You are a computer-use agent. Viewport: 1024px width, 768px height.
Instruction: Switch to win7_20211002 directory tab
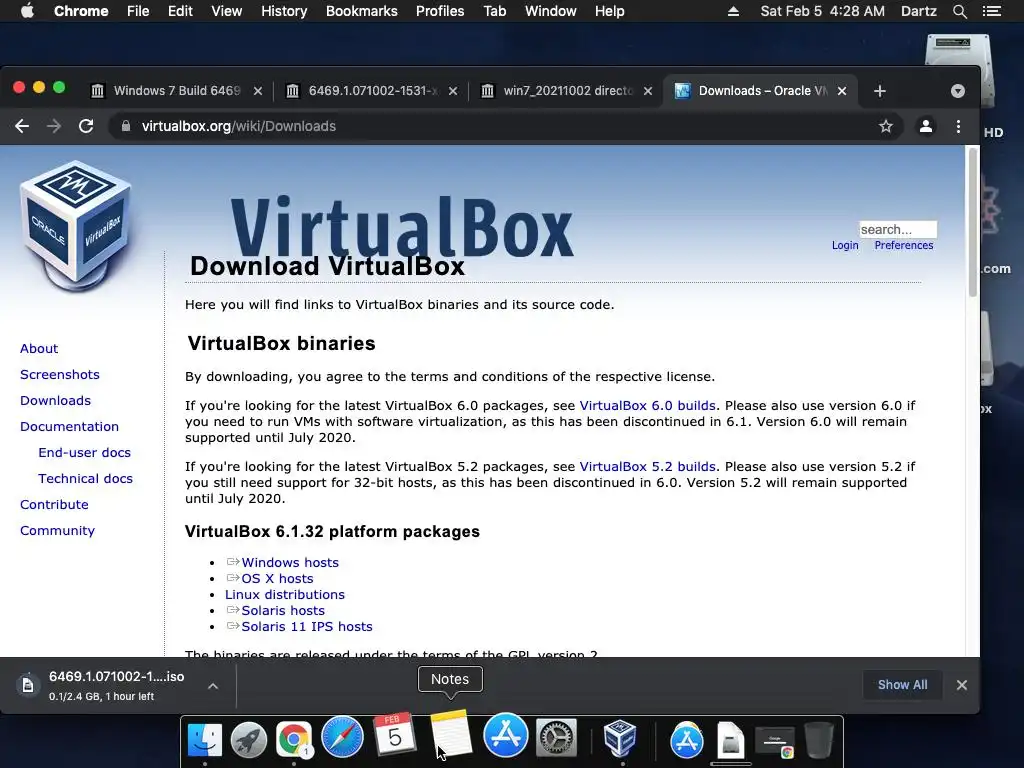566,91
